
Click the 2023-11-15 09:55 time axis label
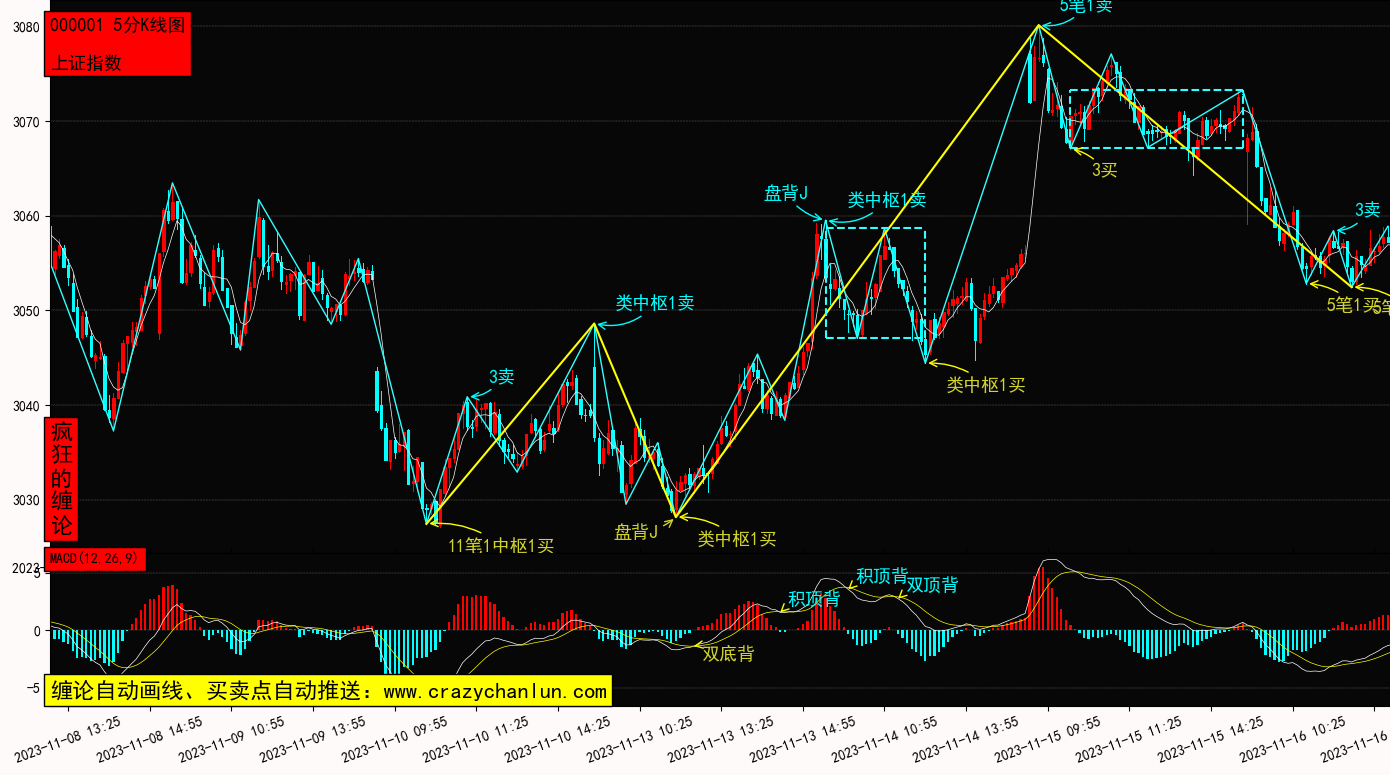click(1048, 738)
